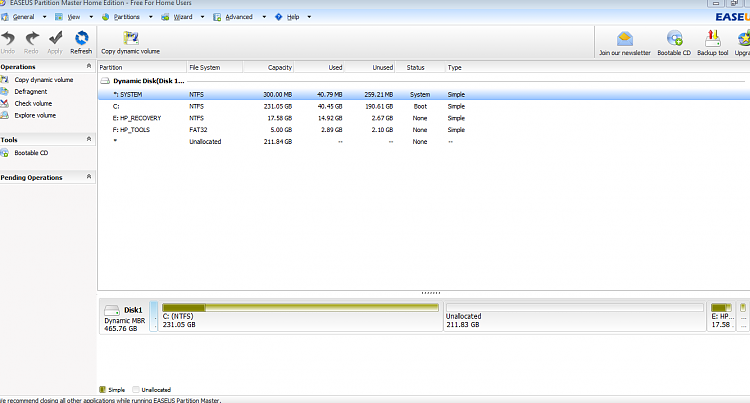Open the View menu
The height and width of the screenshot is (403, 750).
click(x=74, y=17)
